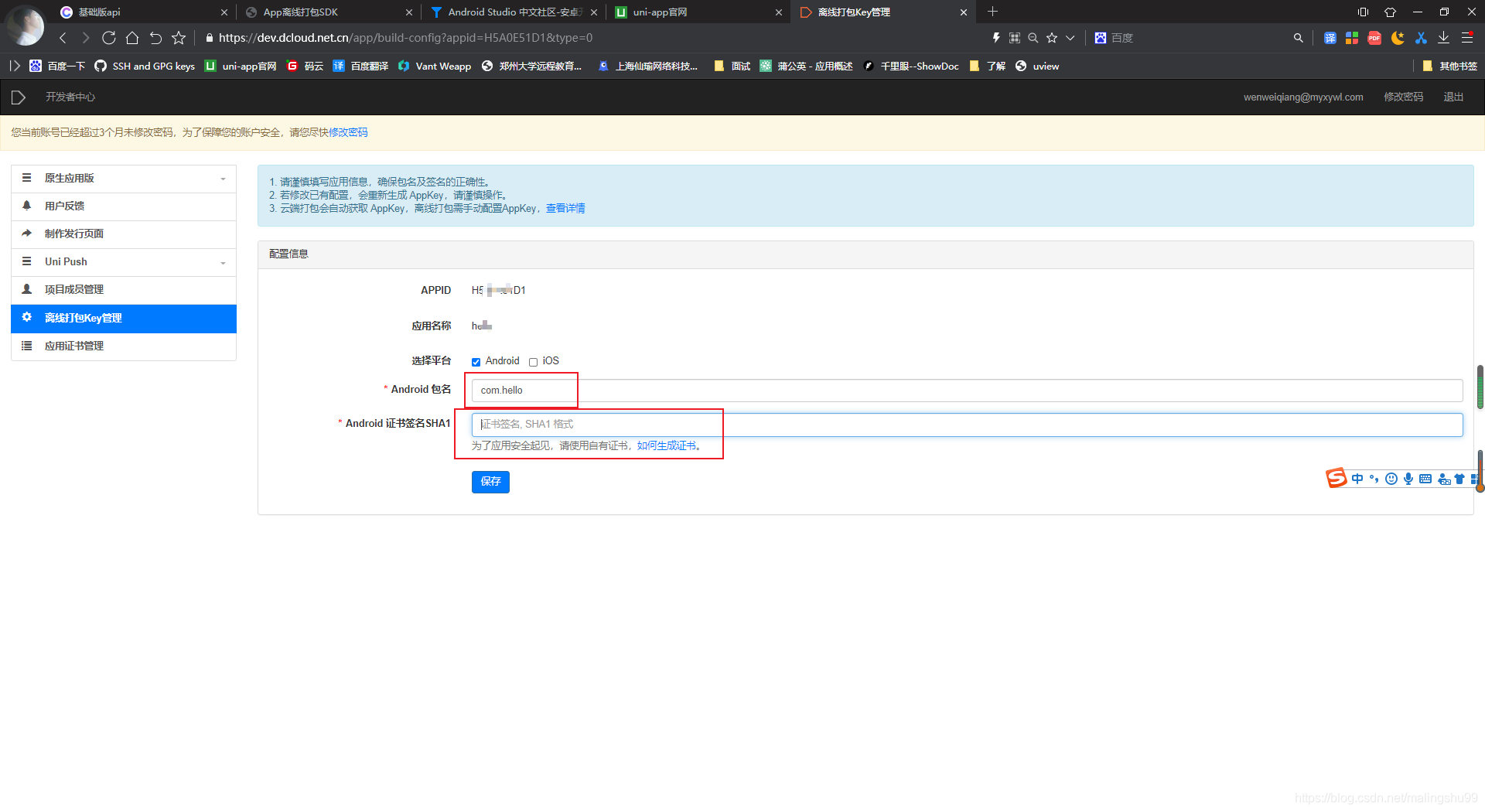Open 项目成员管理 in the sidebar
Viewport: 1485px width, 812px height.
click(x=124, y=290)
